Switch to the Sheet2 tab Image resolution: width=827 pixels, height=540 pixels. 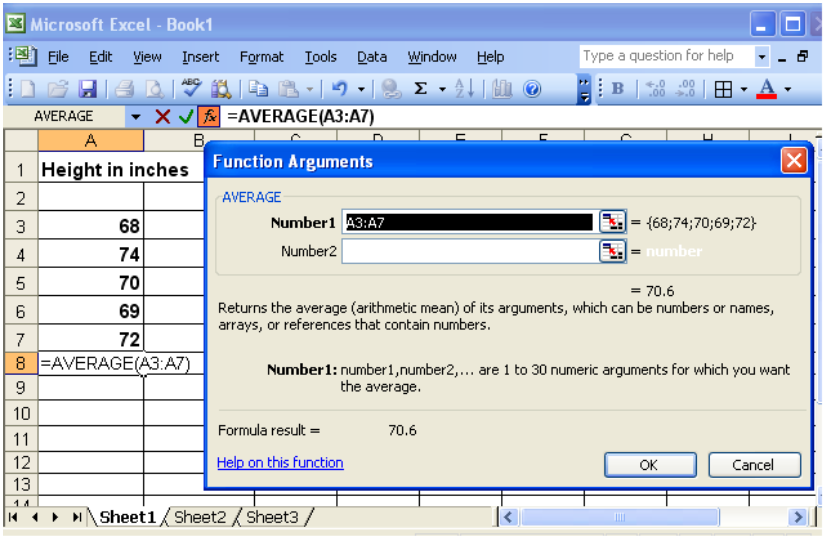coord(200,517)
